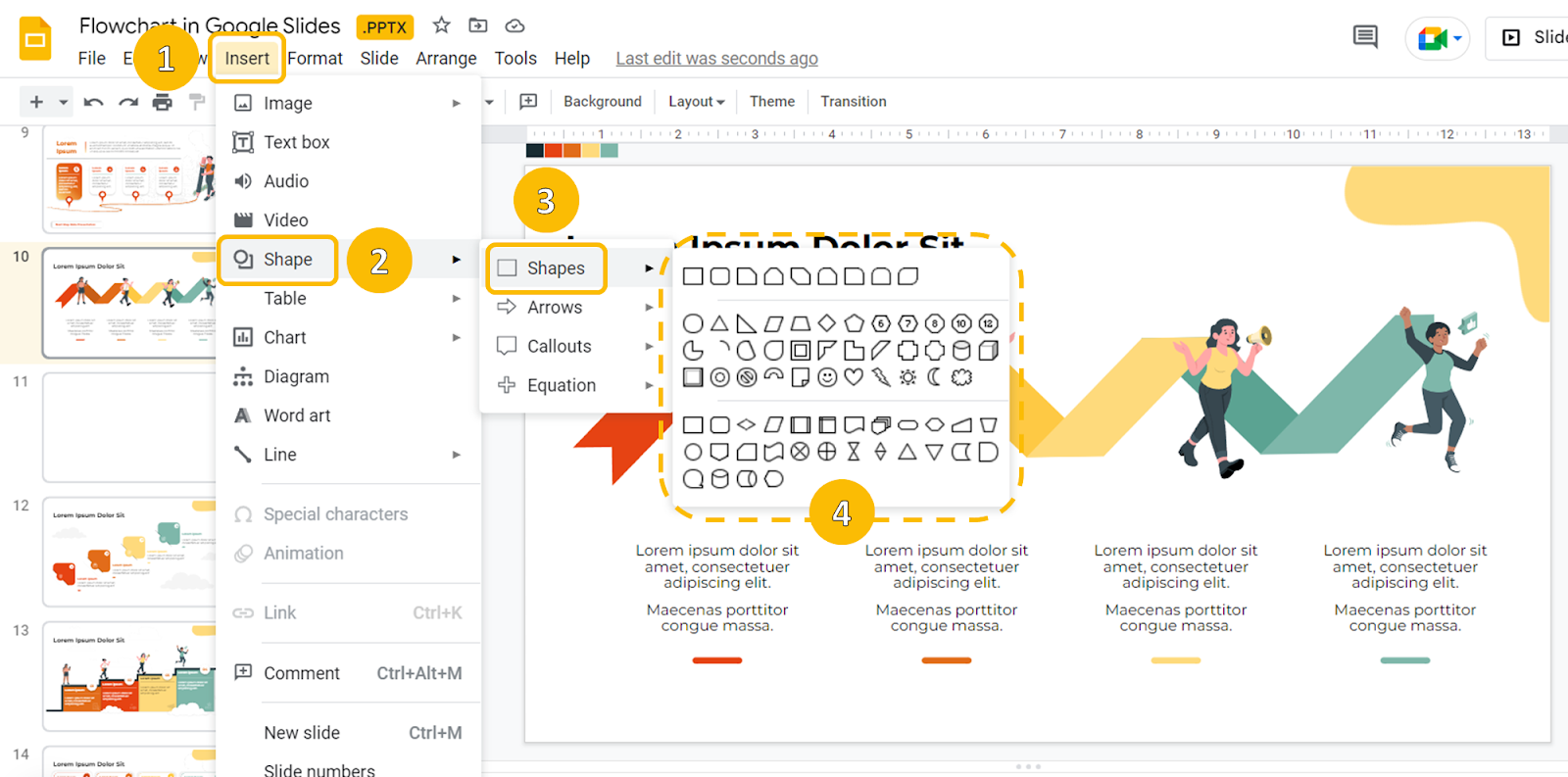Pick the heptagon labeled 7
1568x777 pixels.
click(x=908, y=323)
